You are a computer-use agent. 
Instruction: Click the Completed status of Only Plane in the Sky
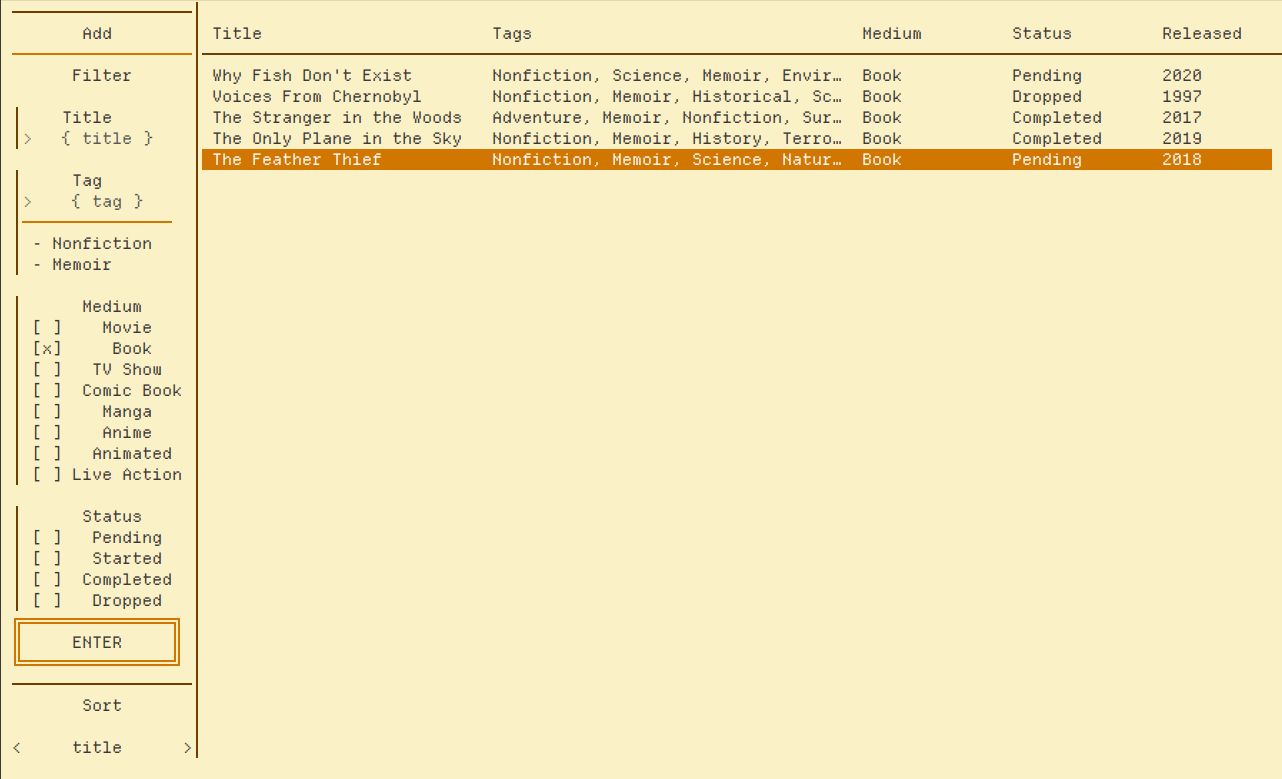[1057, 138]
